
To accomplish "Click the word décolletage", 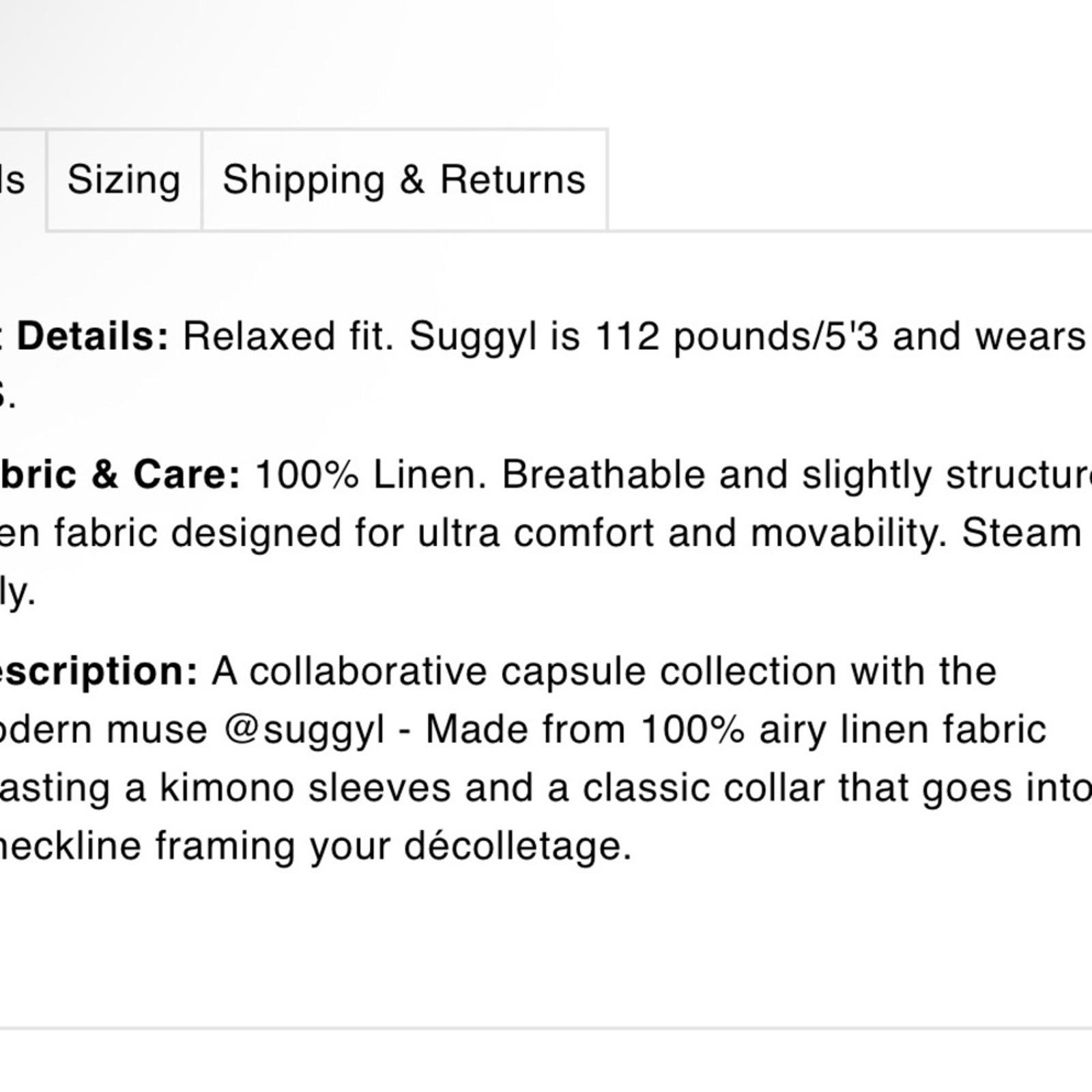I will click(x=518, y=846).
